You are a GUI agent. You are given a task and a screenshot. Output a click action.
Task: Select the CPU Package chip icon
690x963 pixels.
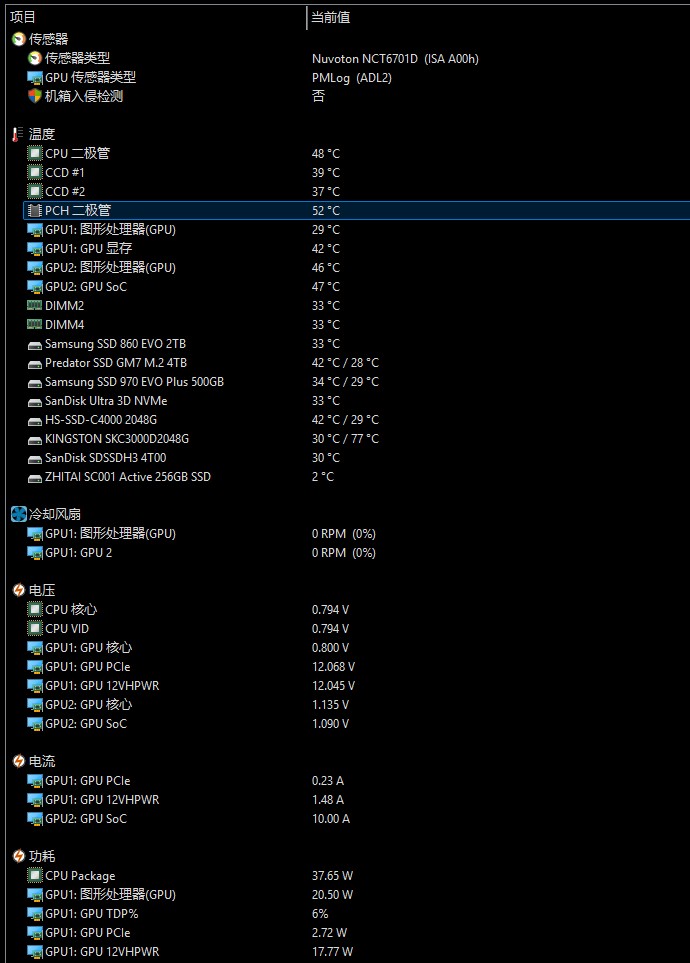(35, 876)
